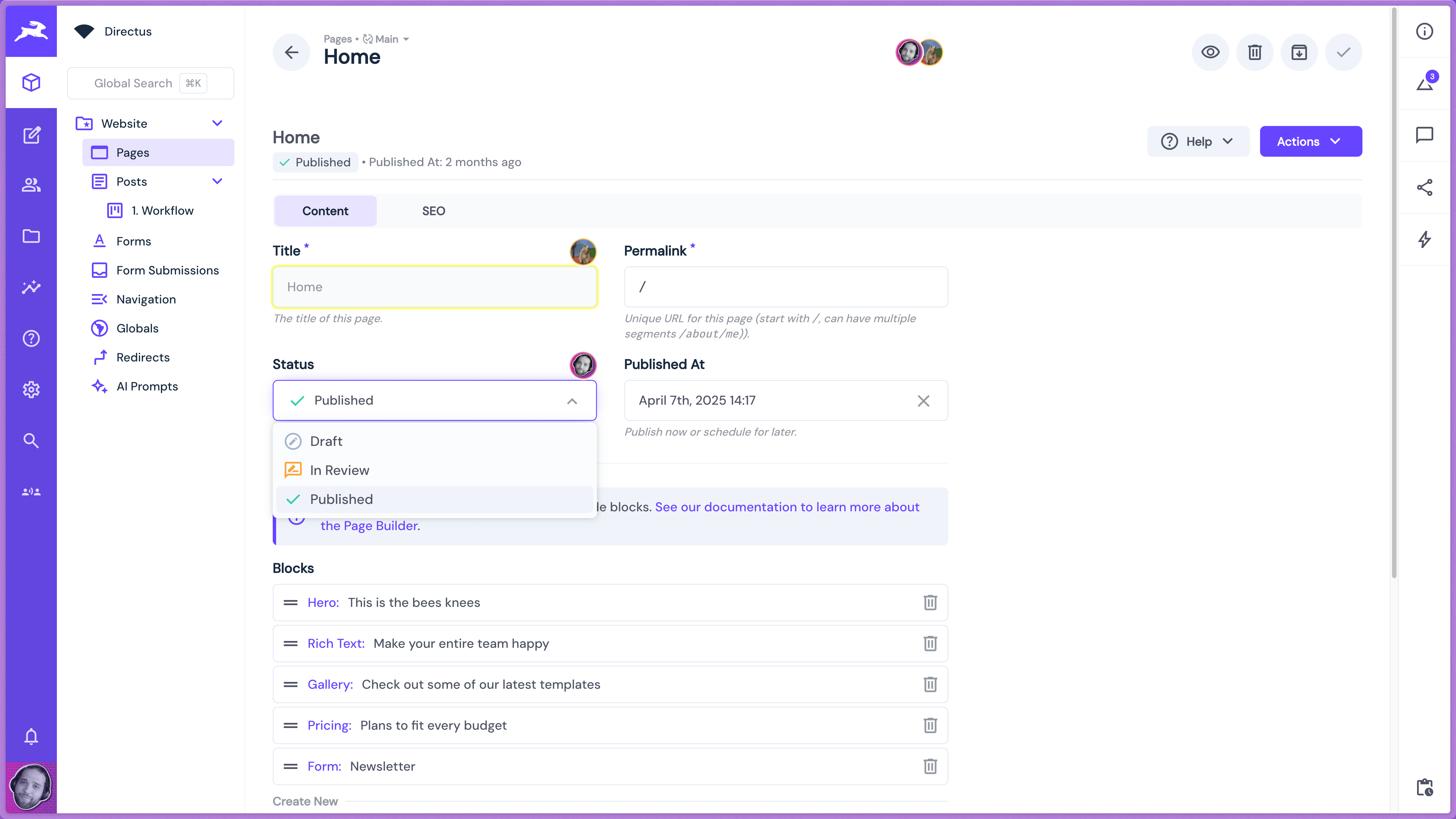The width and height of the screenshot is (1456, 819).
Task: Switch to the SEO tab
Action: pos(433,211)
